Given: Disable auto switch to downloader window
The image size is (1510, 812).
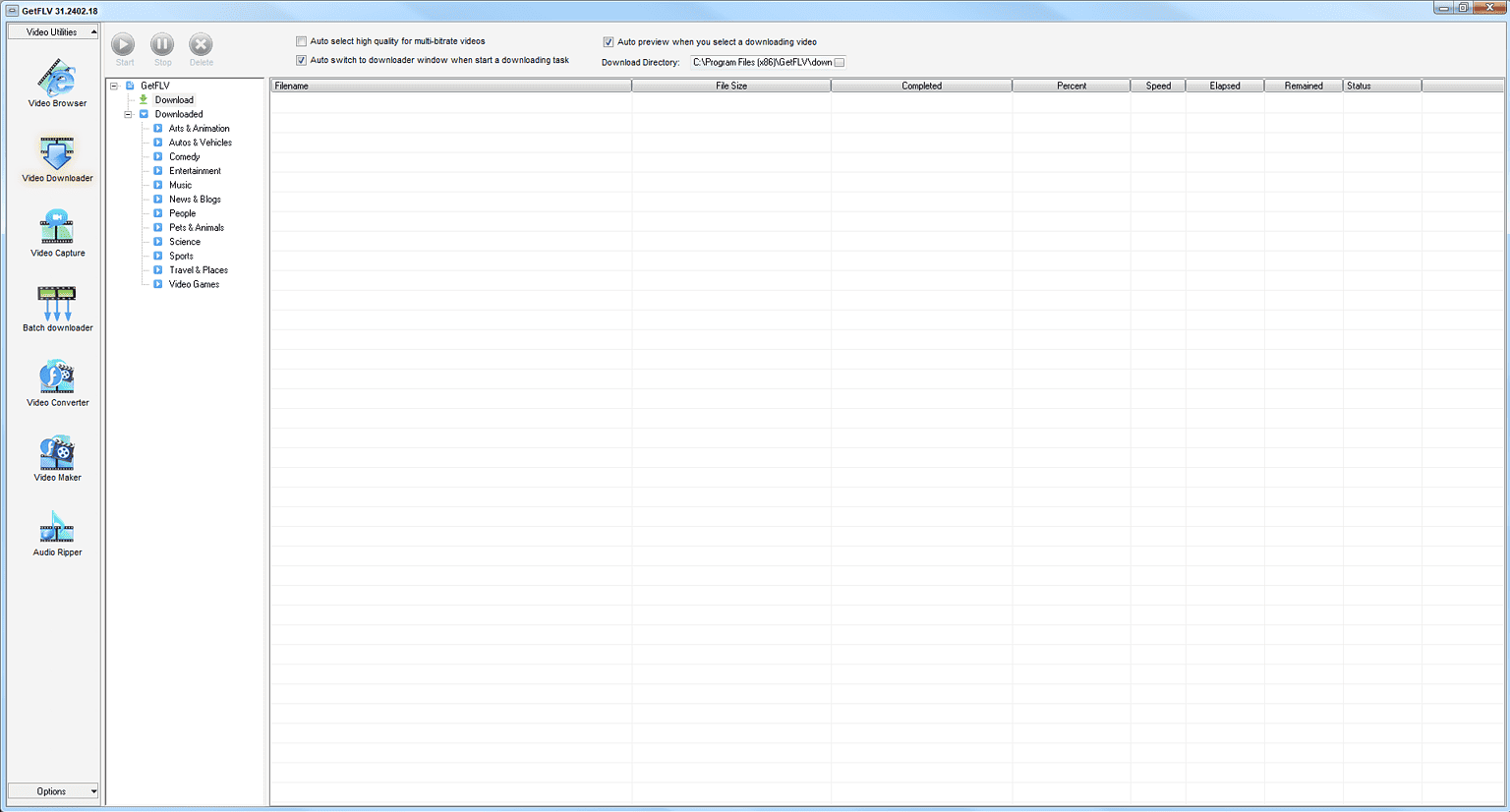Looking at the screenshot, I should click(x=302, y=60).
